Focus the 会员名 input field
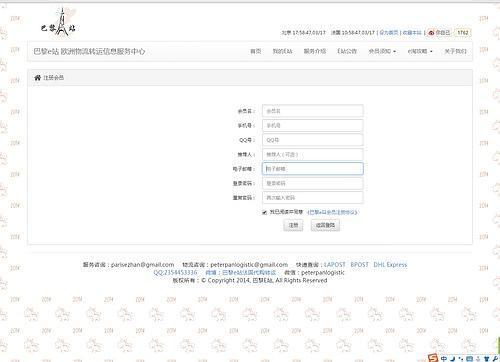This screenshot has width=500, height=362. pos(313,111)
